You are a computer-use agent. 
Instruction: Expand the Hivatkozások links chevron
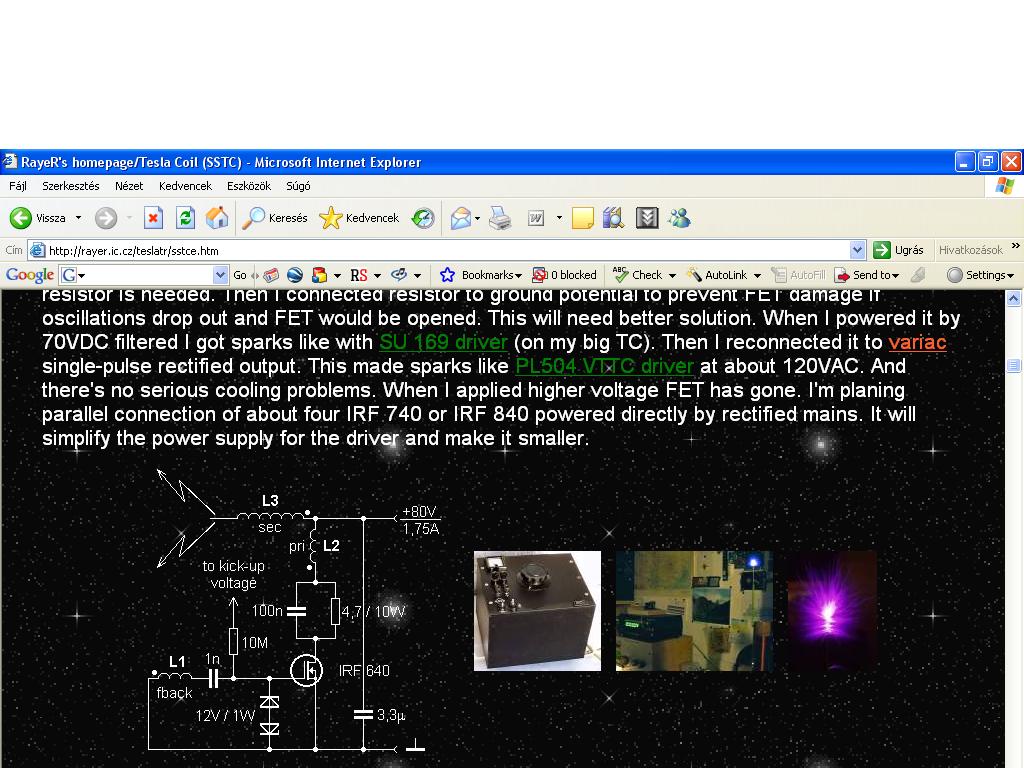click(1016, 246)
